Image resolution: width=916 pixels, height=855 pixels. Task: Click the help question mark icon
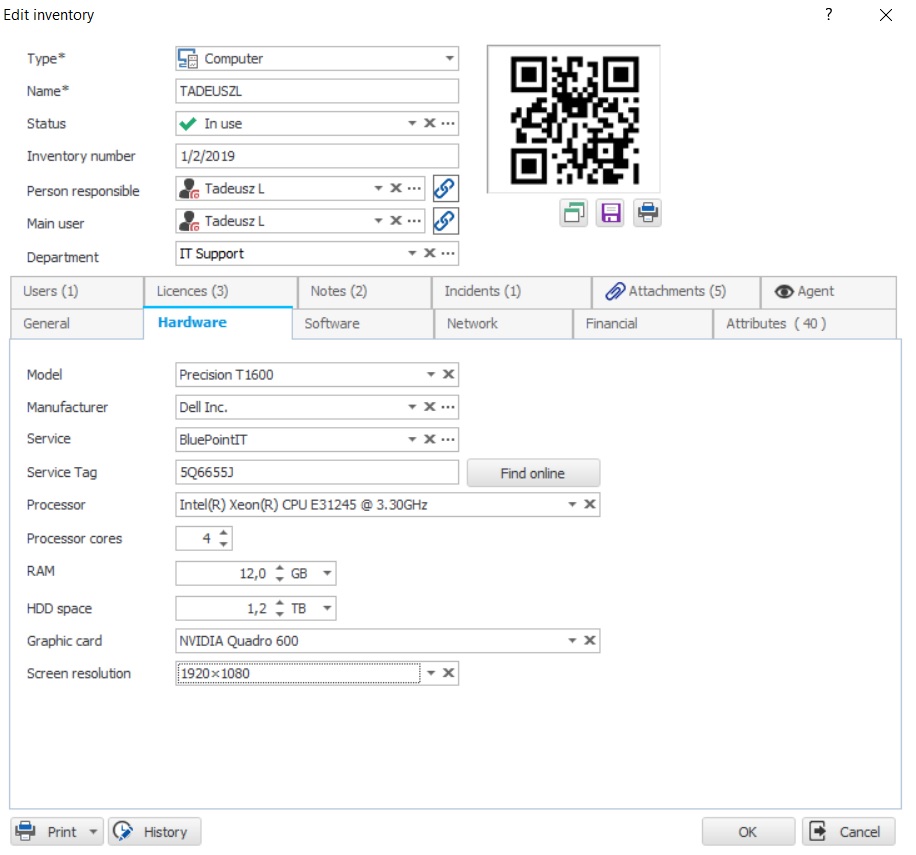tap(828, 14)
